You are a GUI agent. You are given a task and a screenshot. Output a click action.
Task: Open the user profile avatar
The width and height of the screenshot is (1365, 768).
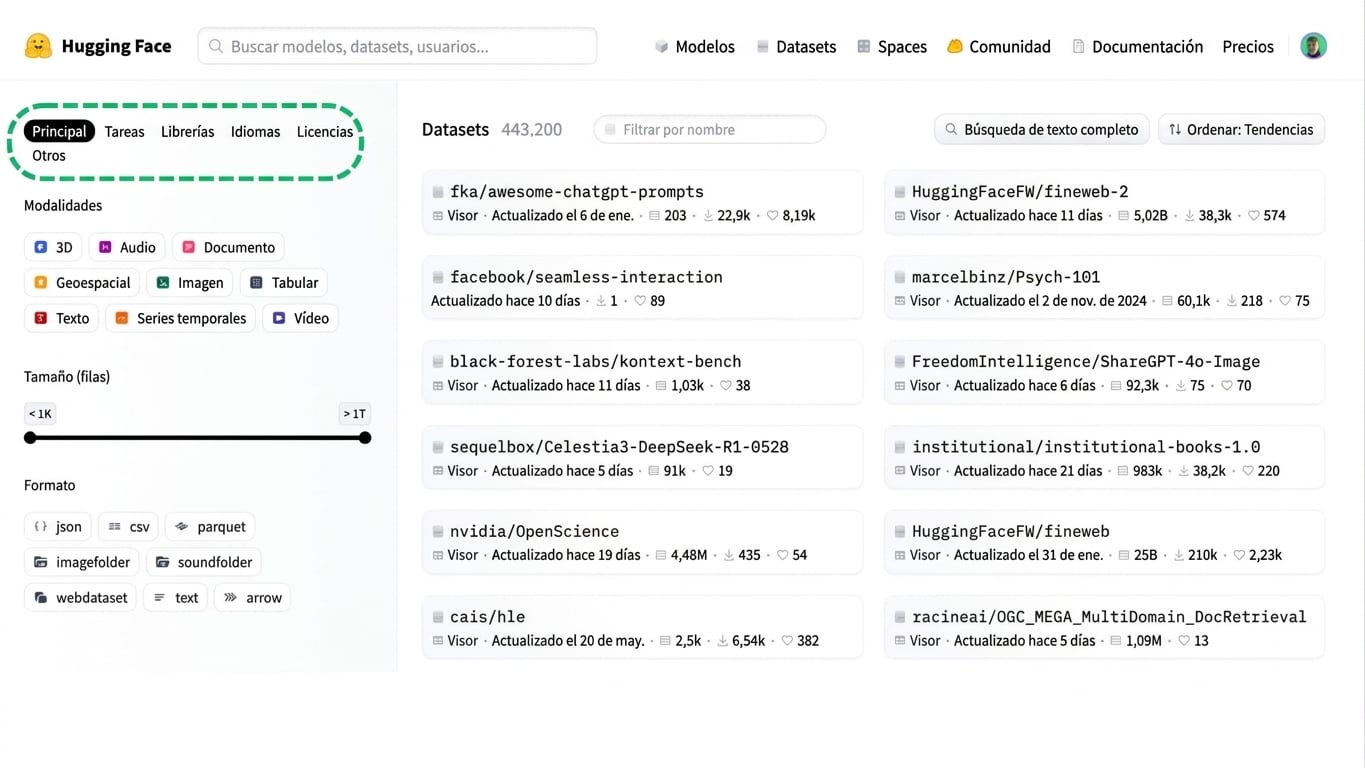click(1313, 46)
